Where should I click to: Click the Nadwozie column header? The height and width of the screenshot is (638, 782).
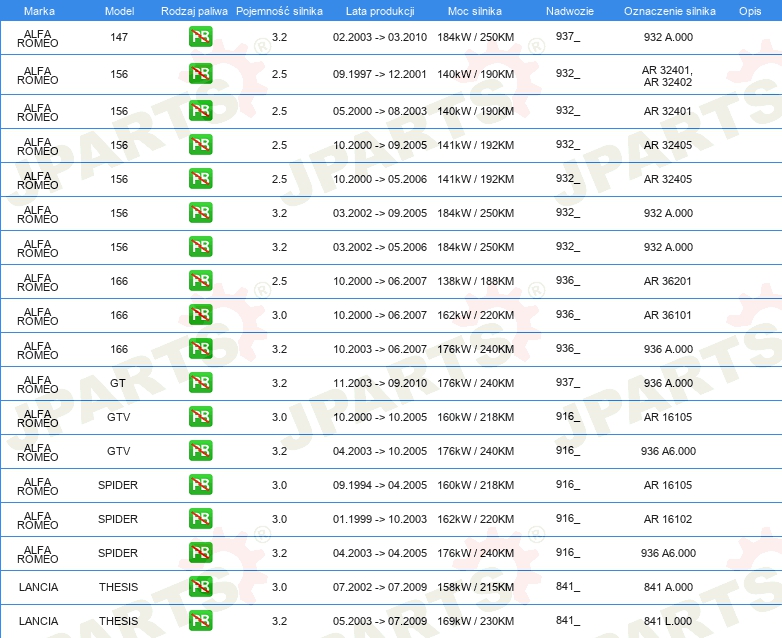tap(570, 11)
